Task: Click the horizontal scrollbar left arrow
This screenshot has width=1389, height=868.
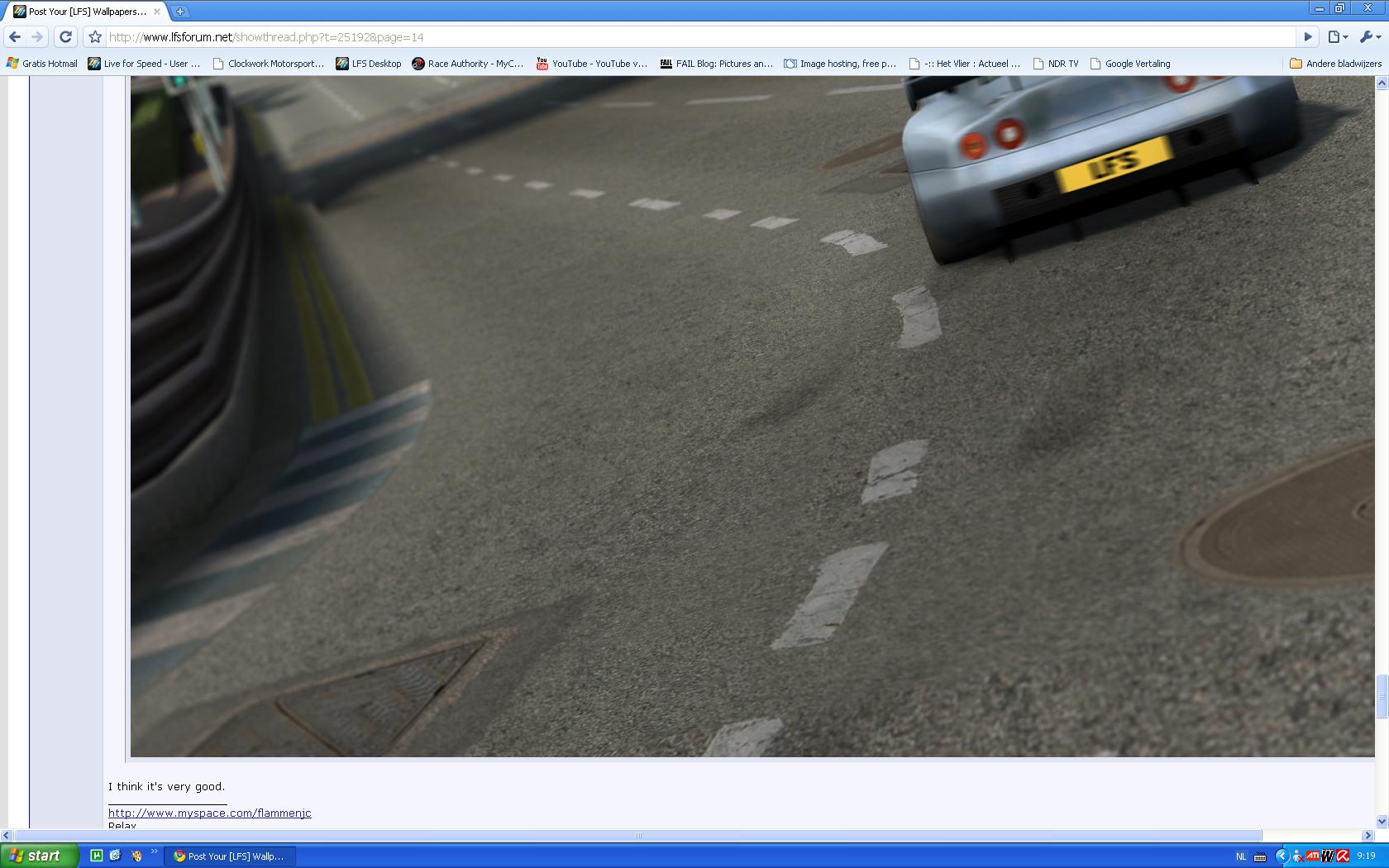Action: pos(7,835)
